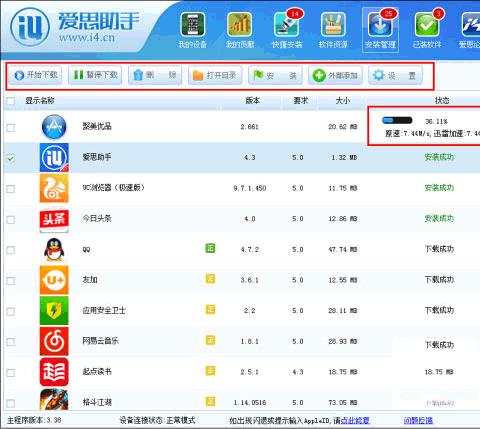The height and width of the screenshot is (429, 480).
Task: Click 主程序版本: 3.38 status text
Action: pyautogui.click(x=34, y=420)
